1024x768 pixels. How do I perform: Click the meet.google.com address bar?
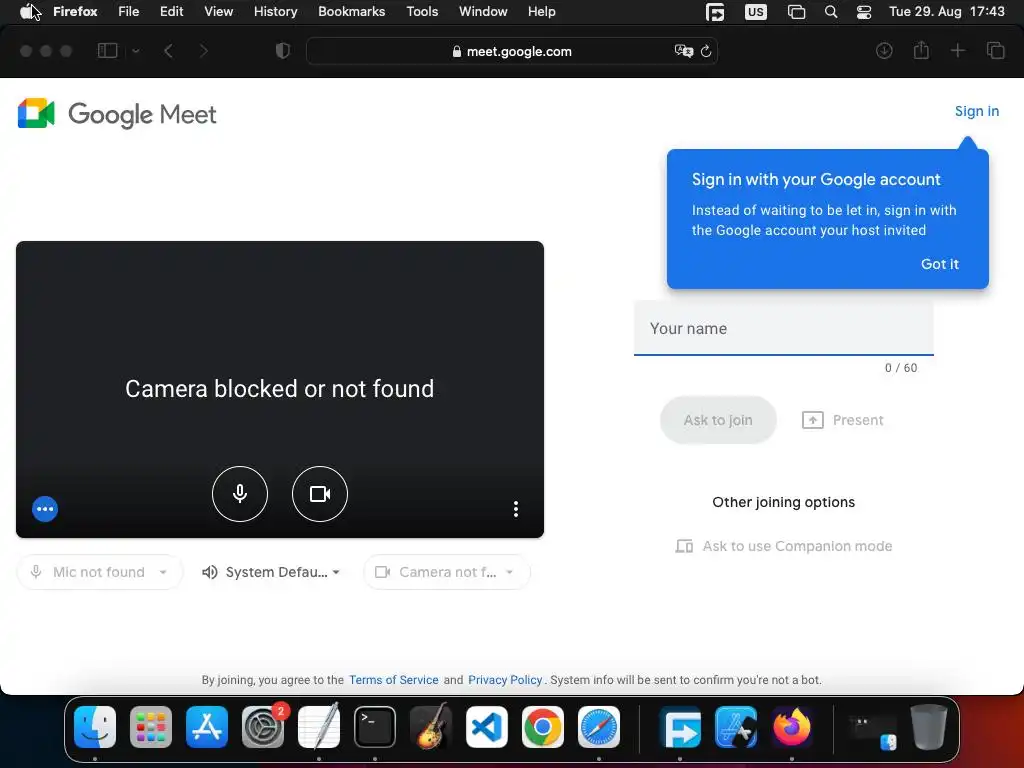click(x=512, y=51)
